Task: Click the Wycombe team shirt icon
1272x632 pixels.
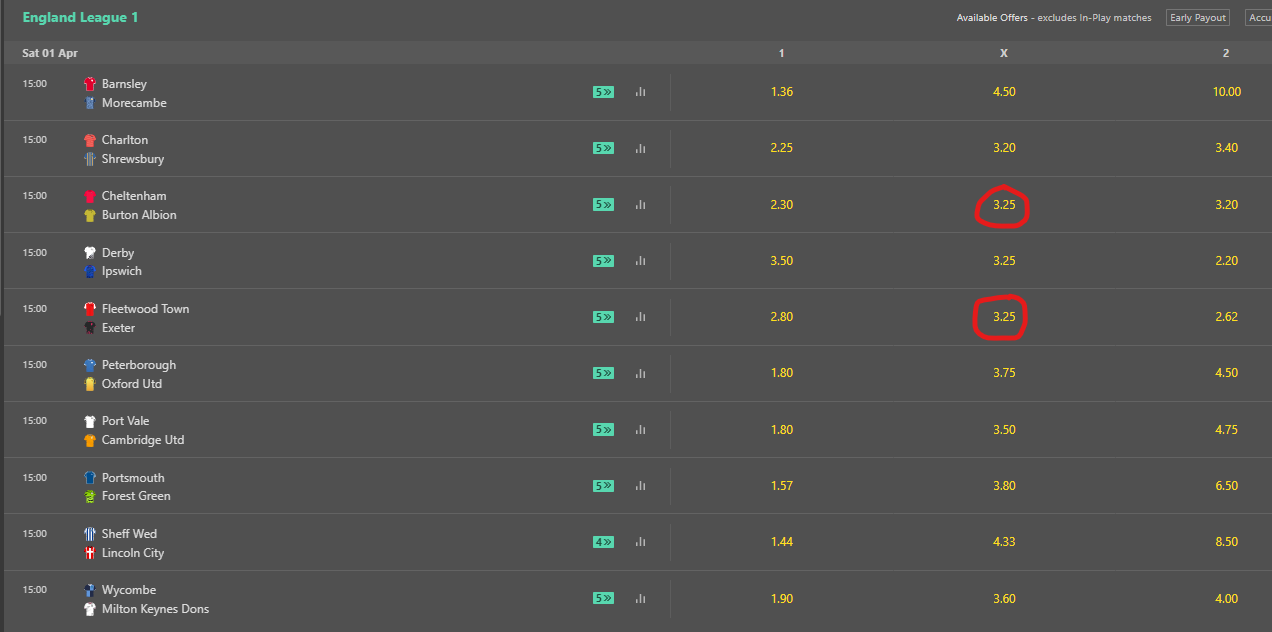Action: [90, 590]
